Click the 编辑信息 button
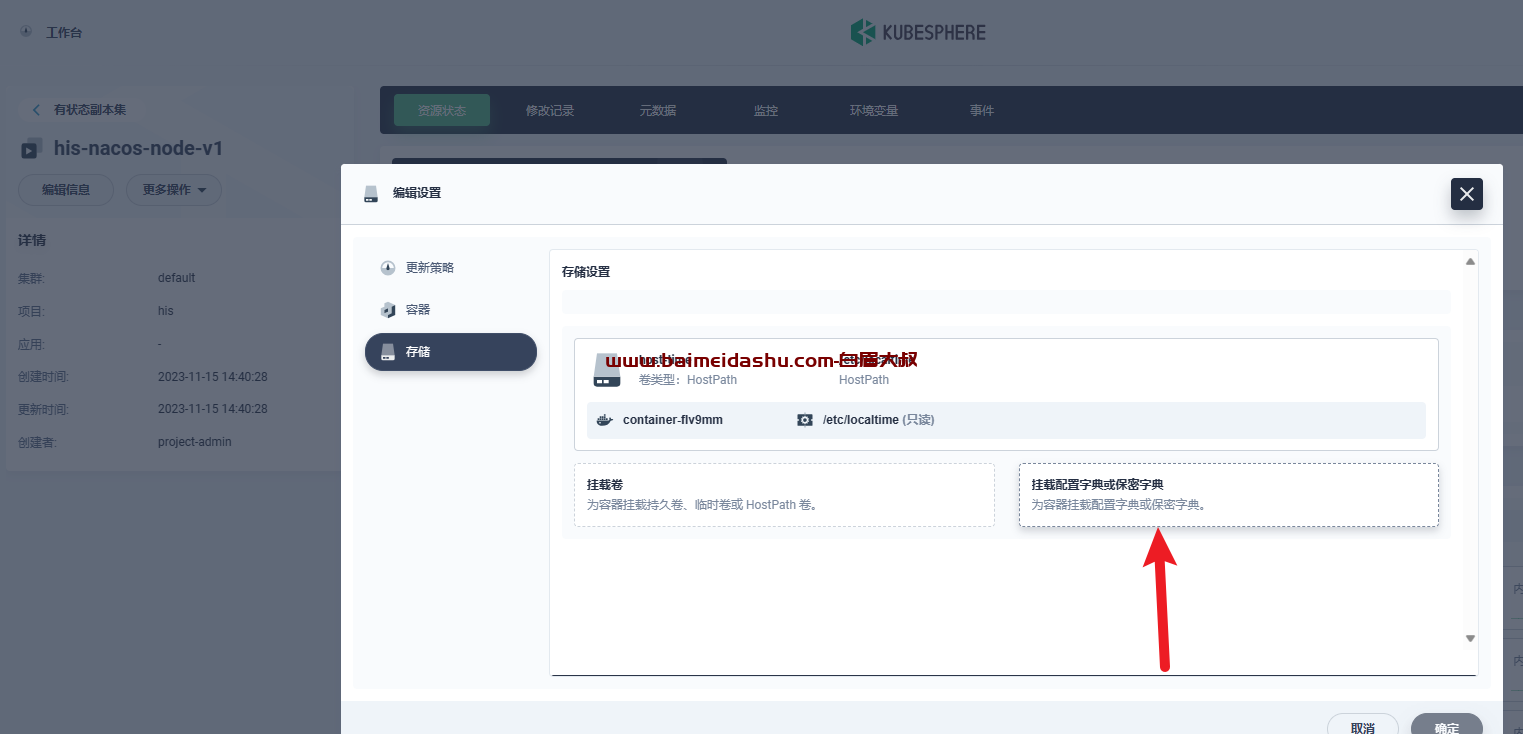 (66, 190)
